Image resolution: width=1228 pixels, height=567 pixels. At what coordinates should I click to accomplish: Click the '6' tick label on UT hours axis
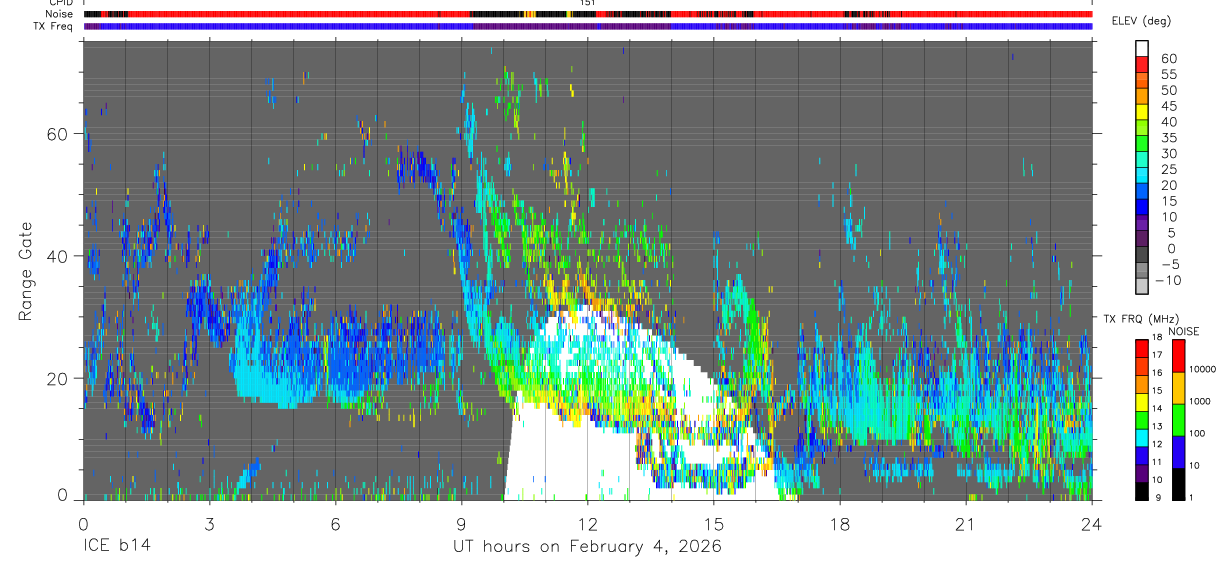pos(335,524)
